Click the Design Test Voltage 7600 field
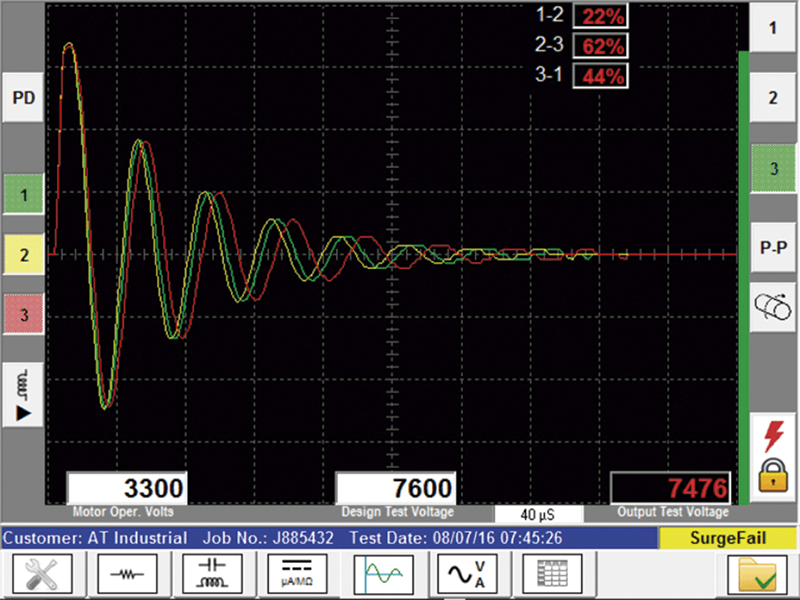The image size is (800, 600). 395,489
